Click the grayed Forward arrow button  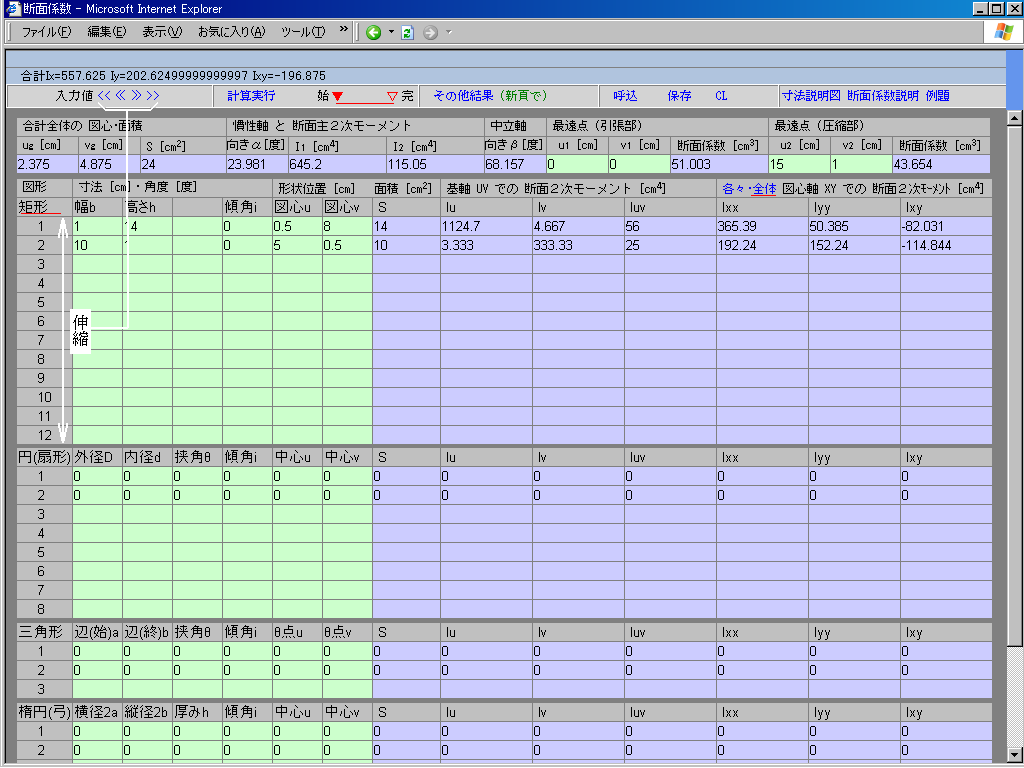431,32
